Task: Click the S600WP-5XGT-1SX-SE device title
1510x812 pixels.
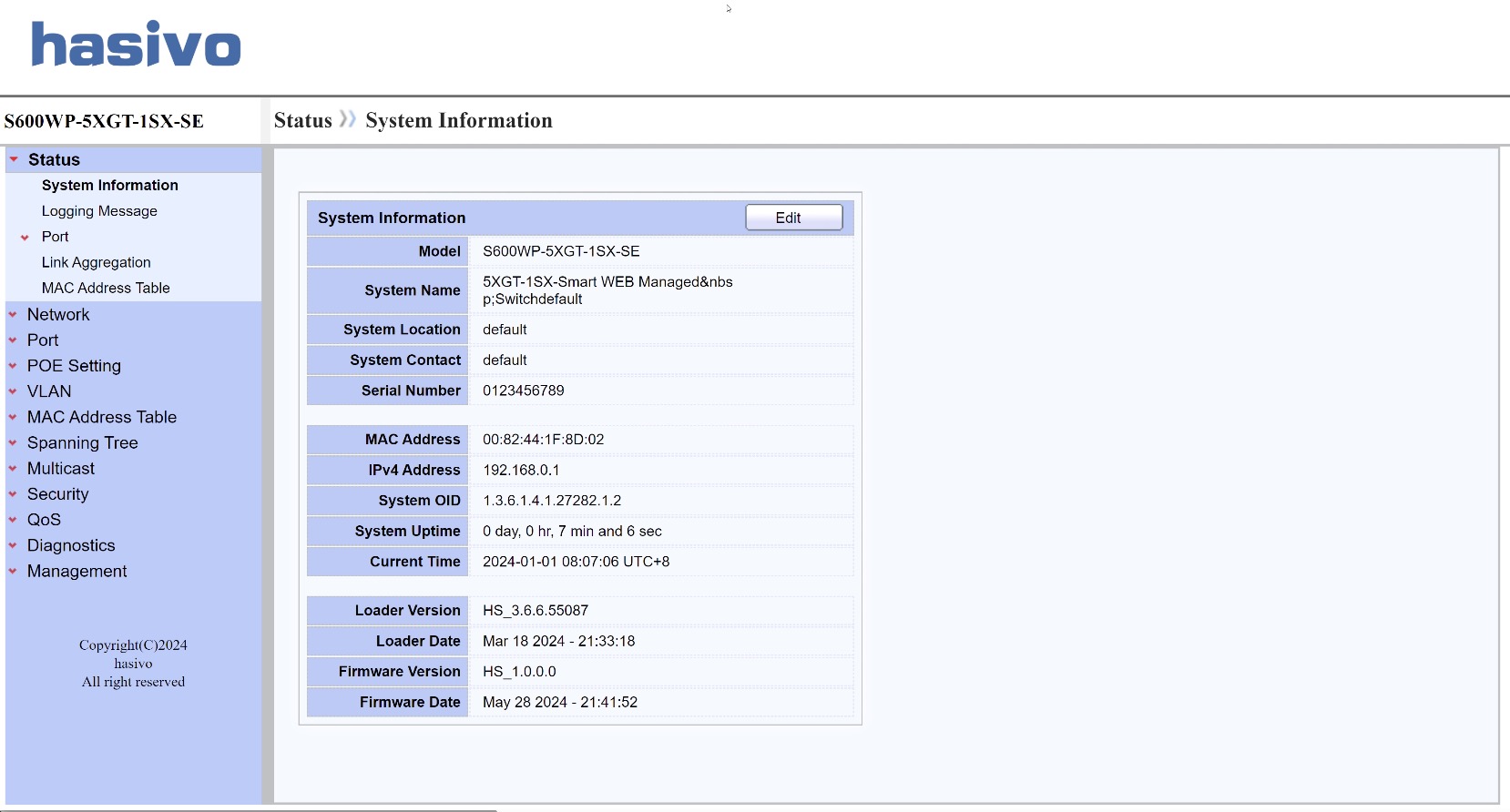Action: 104,121
